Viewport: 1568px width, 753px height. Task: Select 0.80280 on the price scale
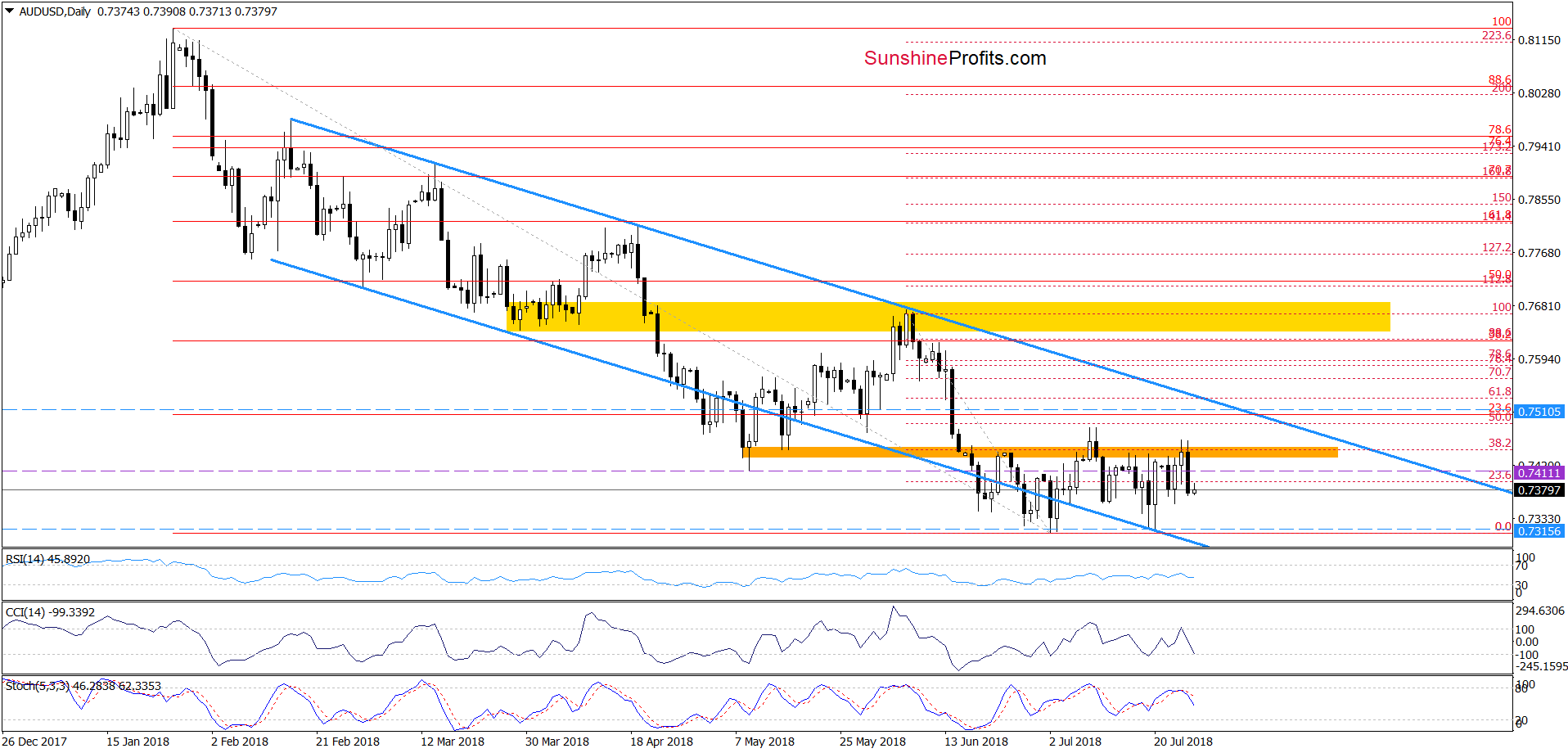(1539, 93)
